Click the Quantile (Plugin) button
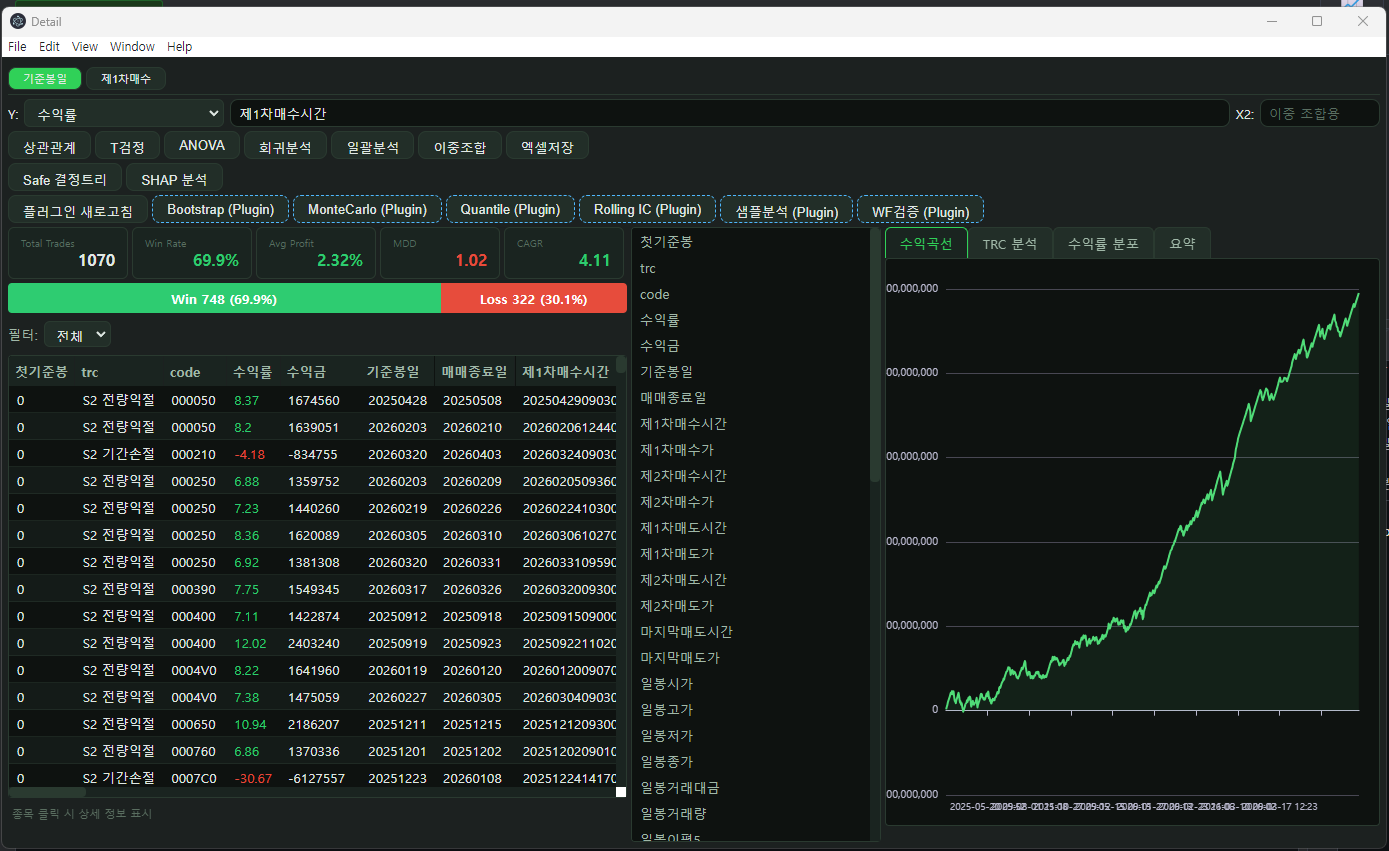 510,210
